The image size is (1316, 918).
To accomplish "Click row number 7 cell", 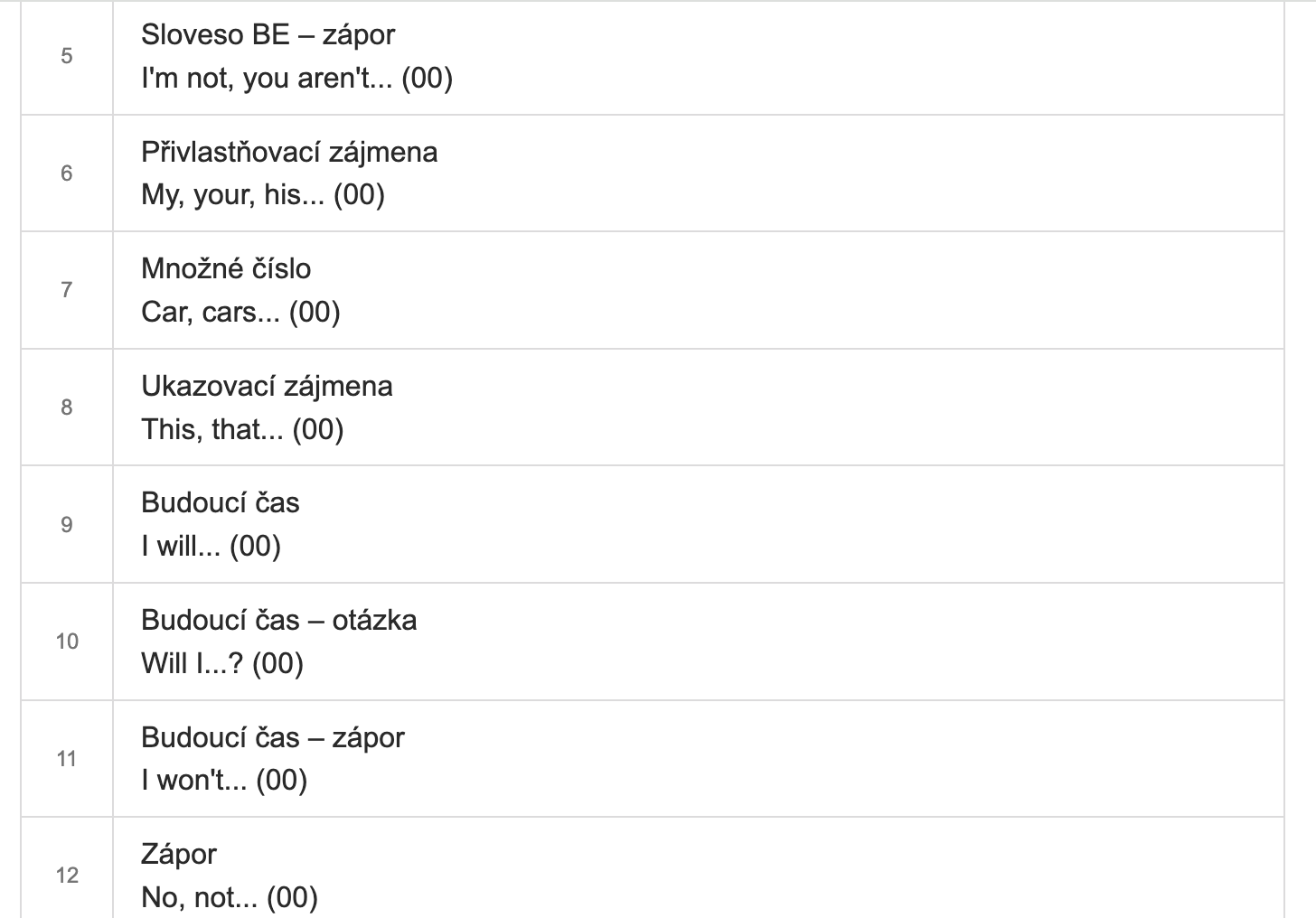I will point(67,290).
